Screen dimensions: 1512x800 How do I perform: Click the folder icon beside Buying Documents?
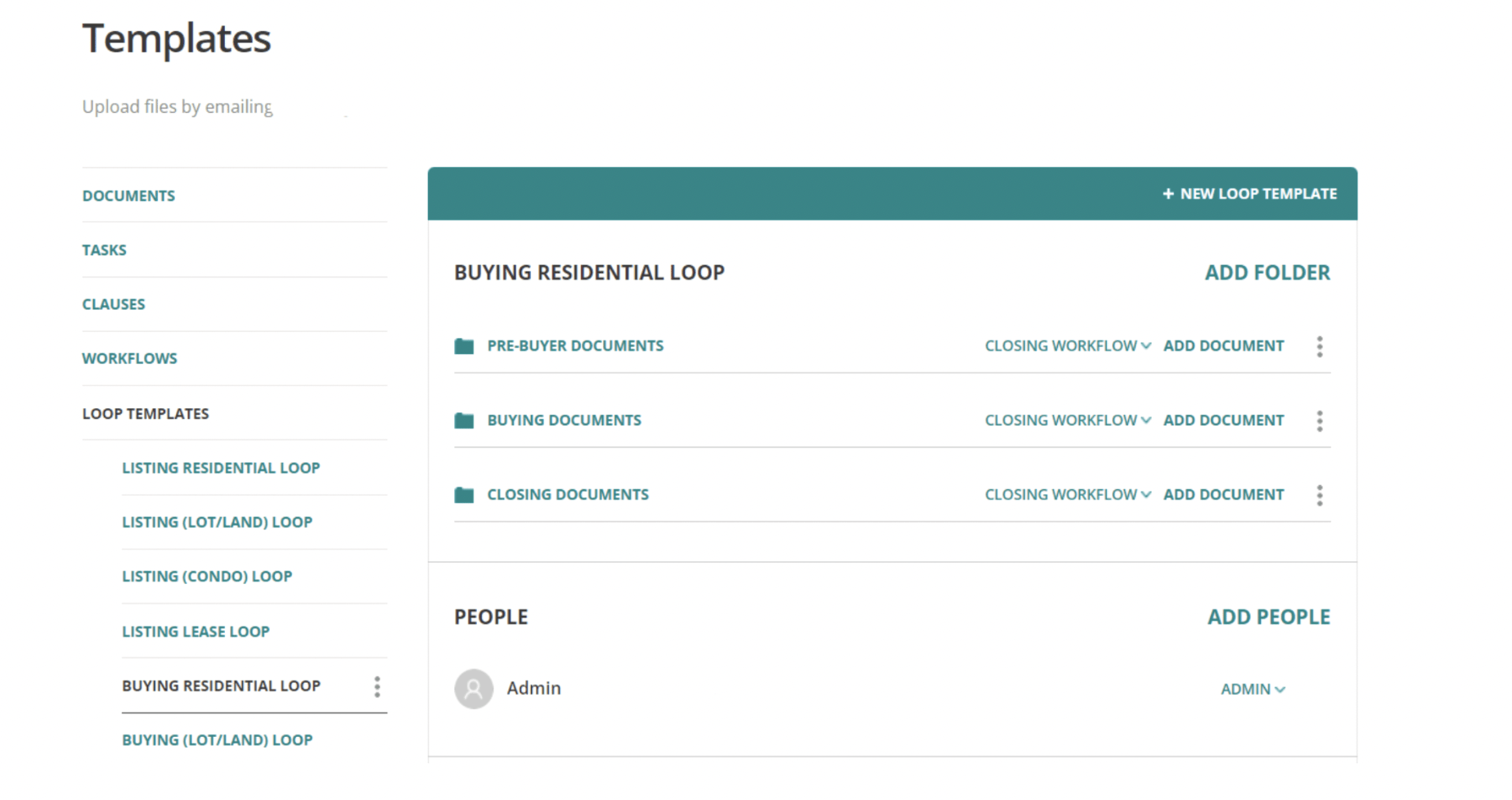click(465, 420)
